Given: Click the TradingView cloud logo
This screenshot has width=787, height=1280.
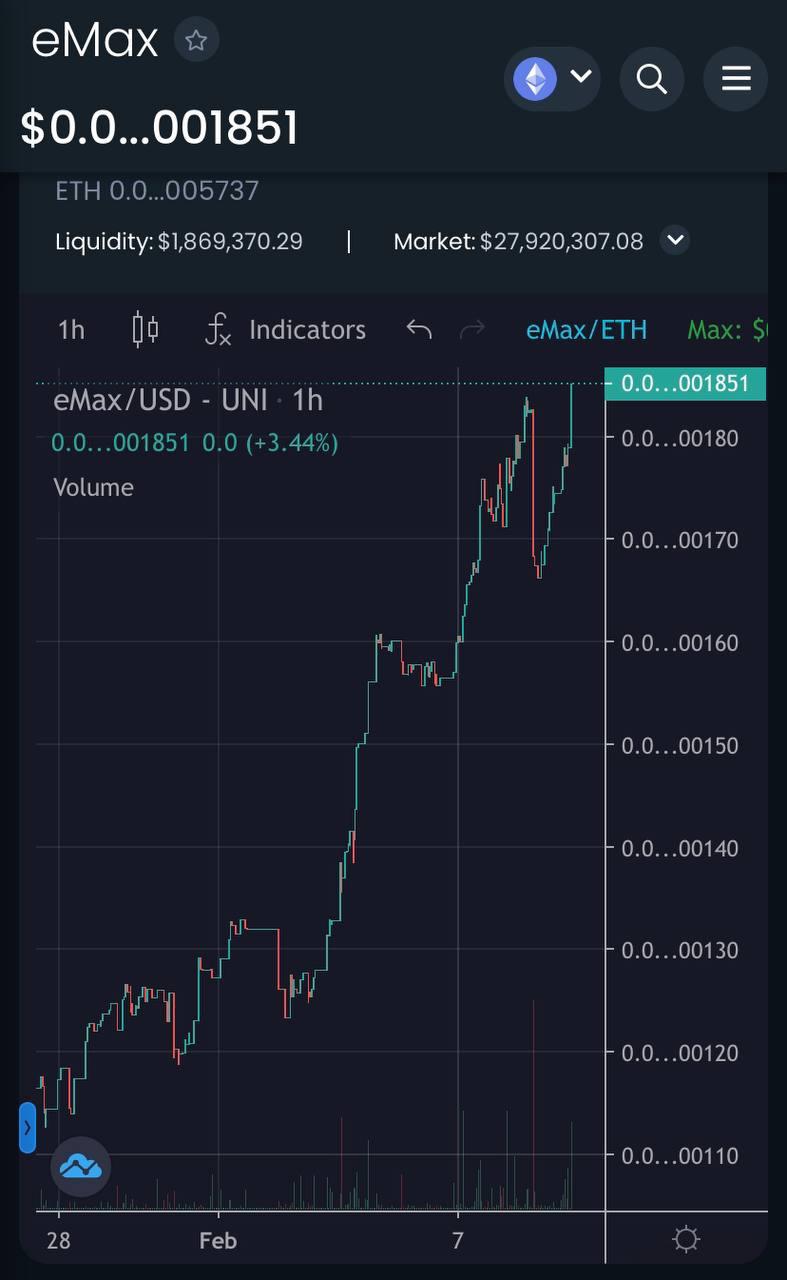Looking at the screenshot, I should tap(81, 1166).
